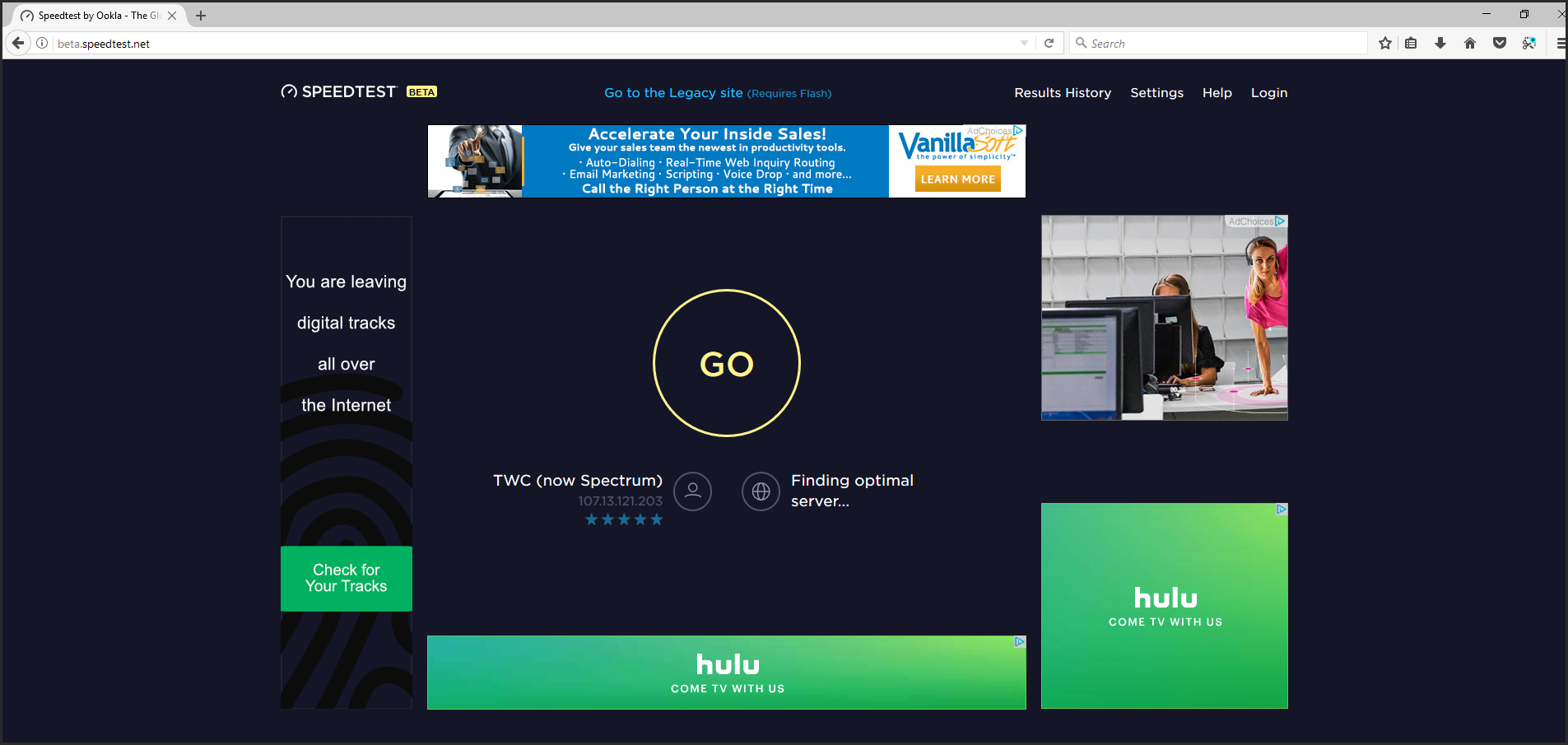Click the extension puzzle icon in toolbar
Image resolution: width=1568 pixels, height=745 pixels.
[x=1529, y=44]
